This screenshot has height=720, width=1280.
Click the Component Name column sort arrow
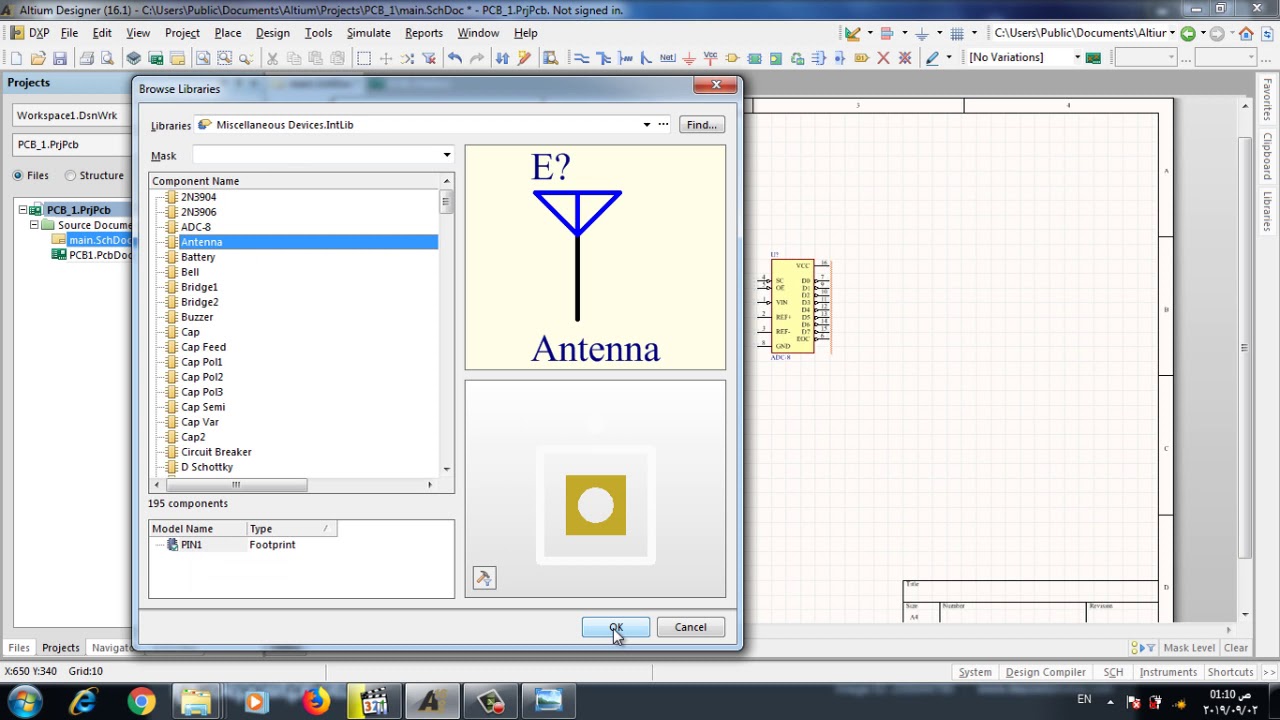pyautogui.click(x=446, y=181)
